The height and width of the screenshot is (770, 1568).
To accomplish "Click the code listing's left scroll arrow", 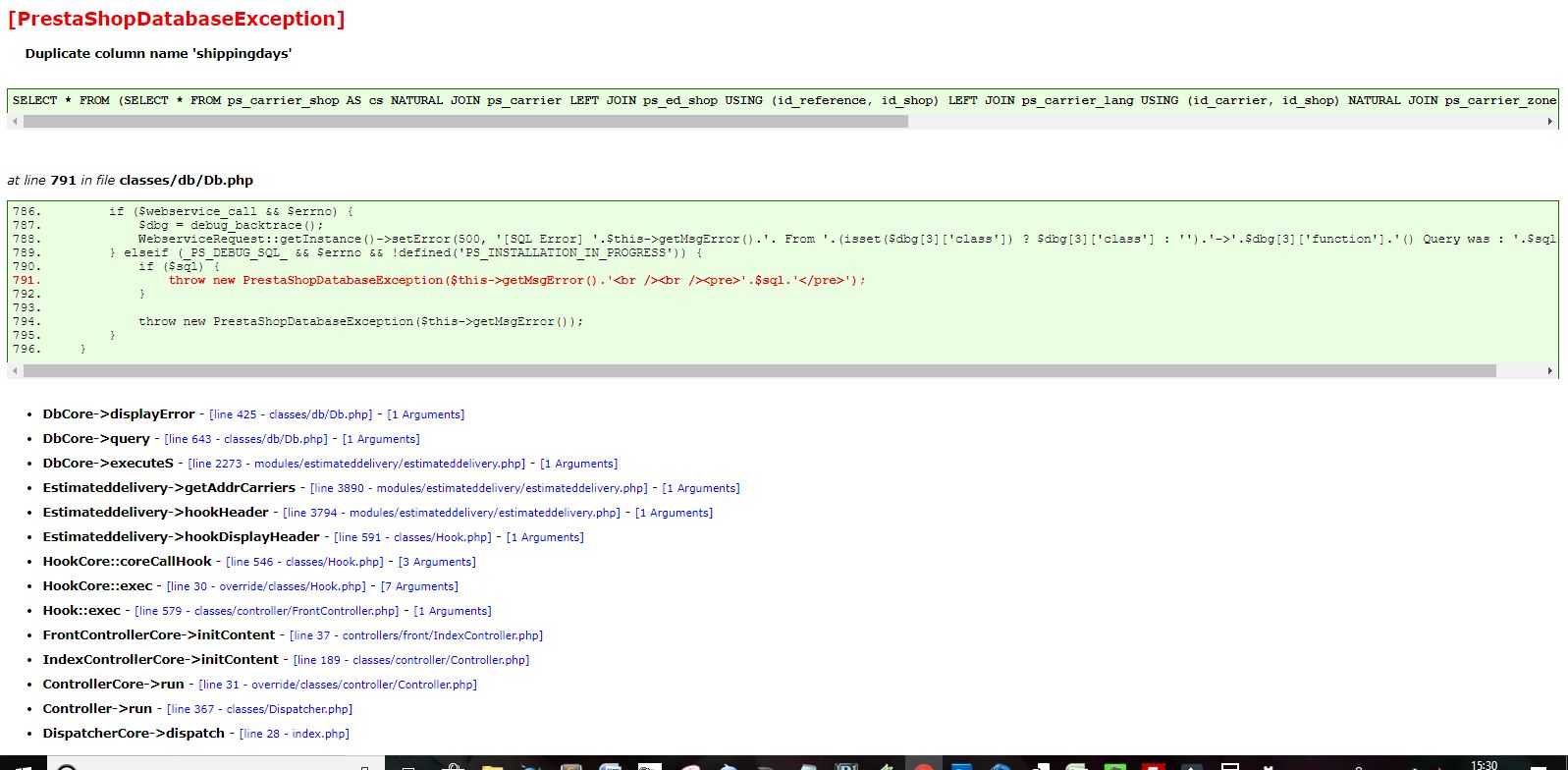I will pos(15,371).
